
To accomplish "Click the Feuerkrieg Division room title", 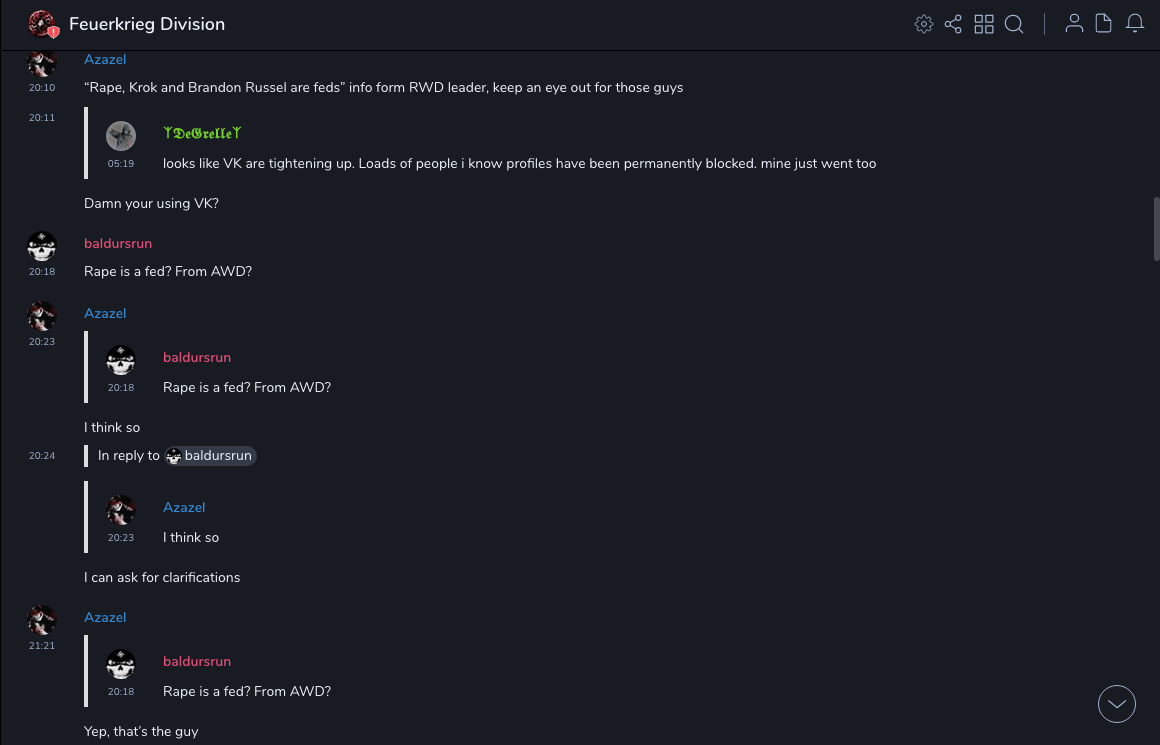I will (x=147, y=24).
